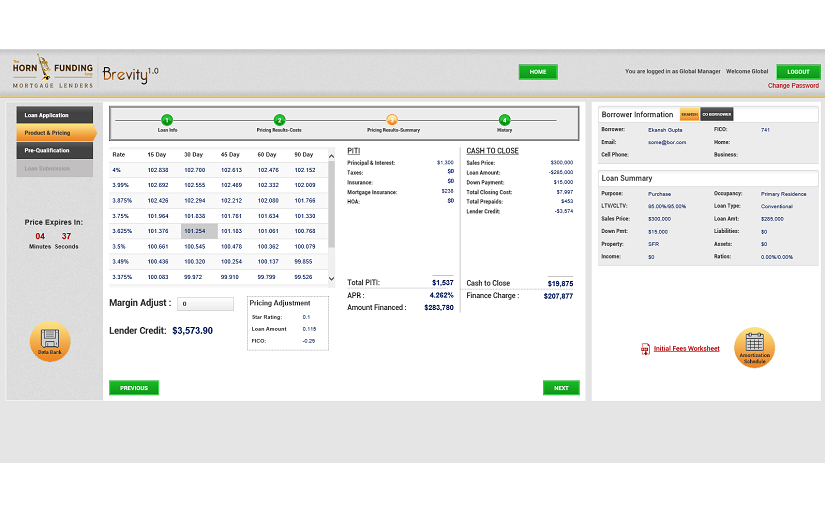Go to step 1 Loan Info circle
Viewport: 825px width, 525px height.
[x=167, y=119]
